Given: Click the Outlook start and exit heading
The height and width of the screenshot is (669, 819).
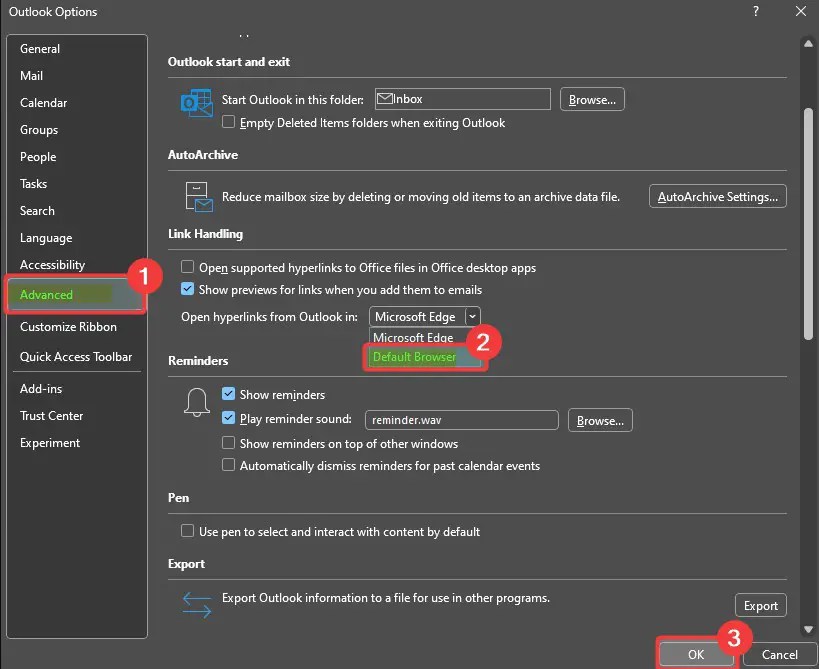Looking at the screenshot, I should (229, 62).
